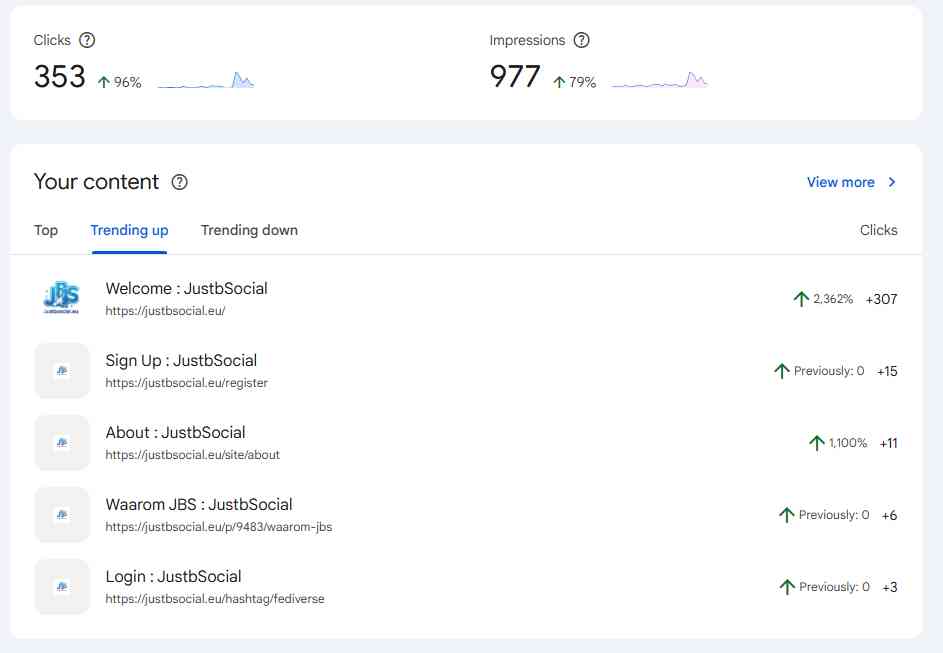Open the View more link

[840, 182]
